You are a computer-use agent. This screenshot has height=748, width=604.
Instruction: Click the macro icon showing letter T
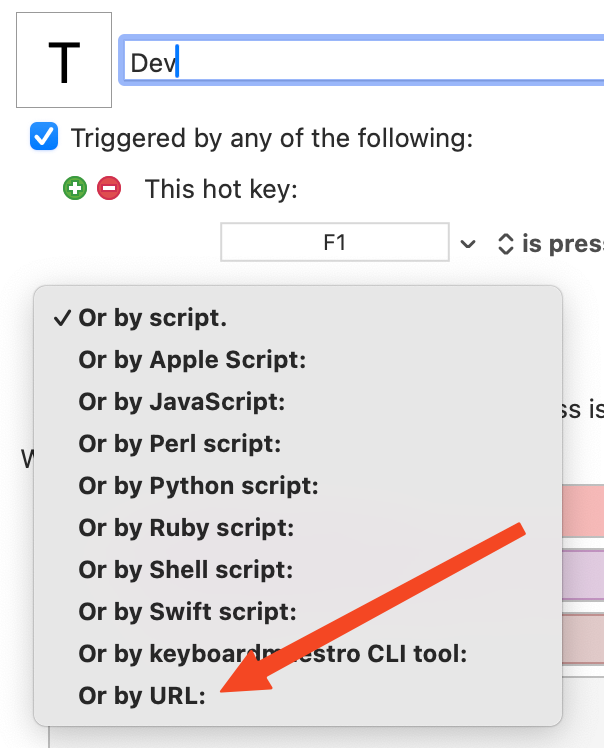point(64,60)
